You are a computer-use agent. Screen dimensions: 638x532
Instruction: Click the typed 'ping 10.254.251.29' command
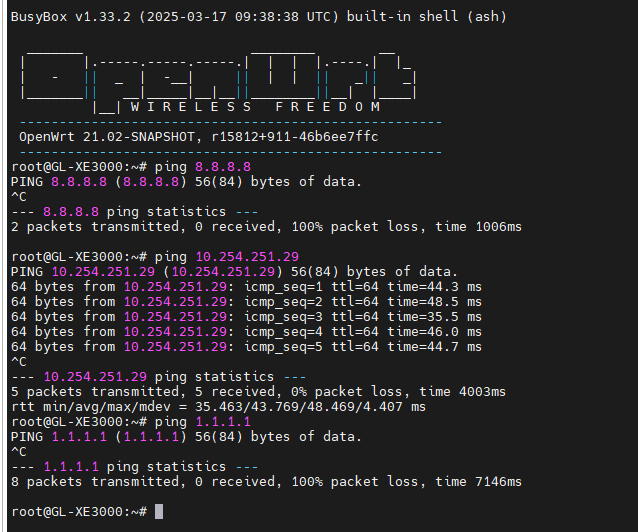click(229, 256)
